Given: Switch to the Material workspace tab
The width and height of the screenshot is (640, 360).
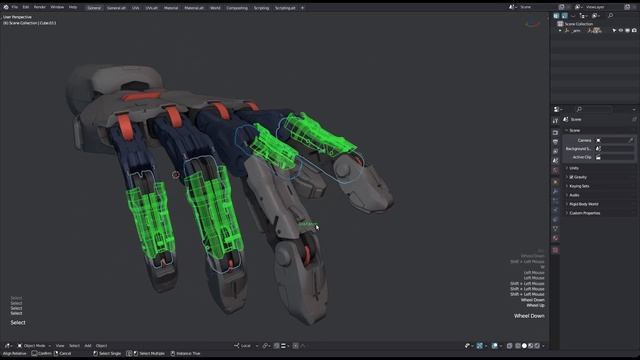Looking at the screenshot, I should [x=171, y=8].
